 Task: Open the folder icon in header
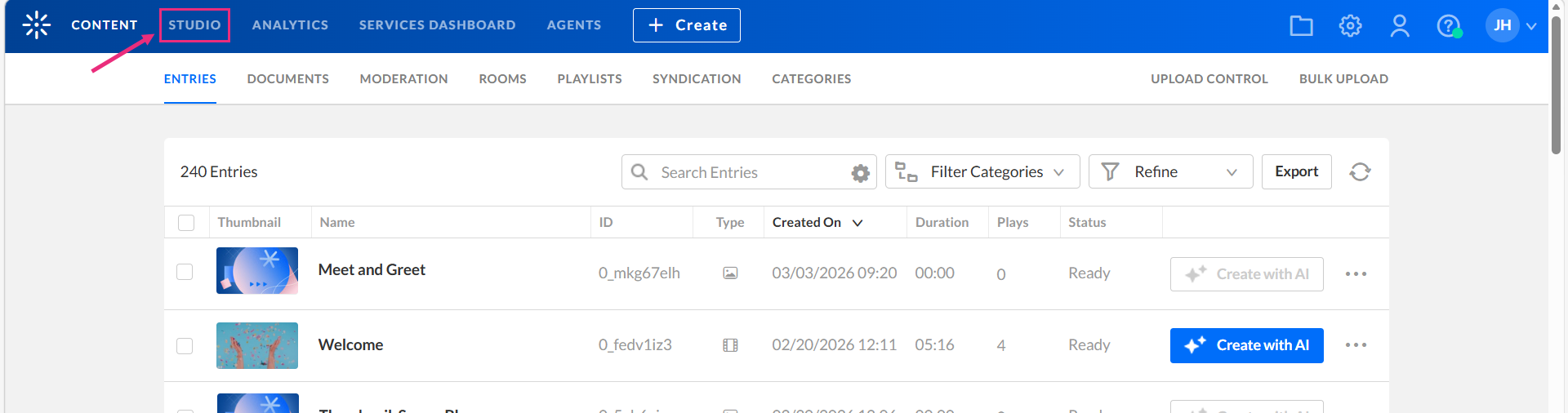pos(1301,26)
